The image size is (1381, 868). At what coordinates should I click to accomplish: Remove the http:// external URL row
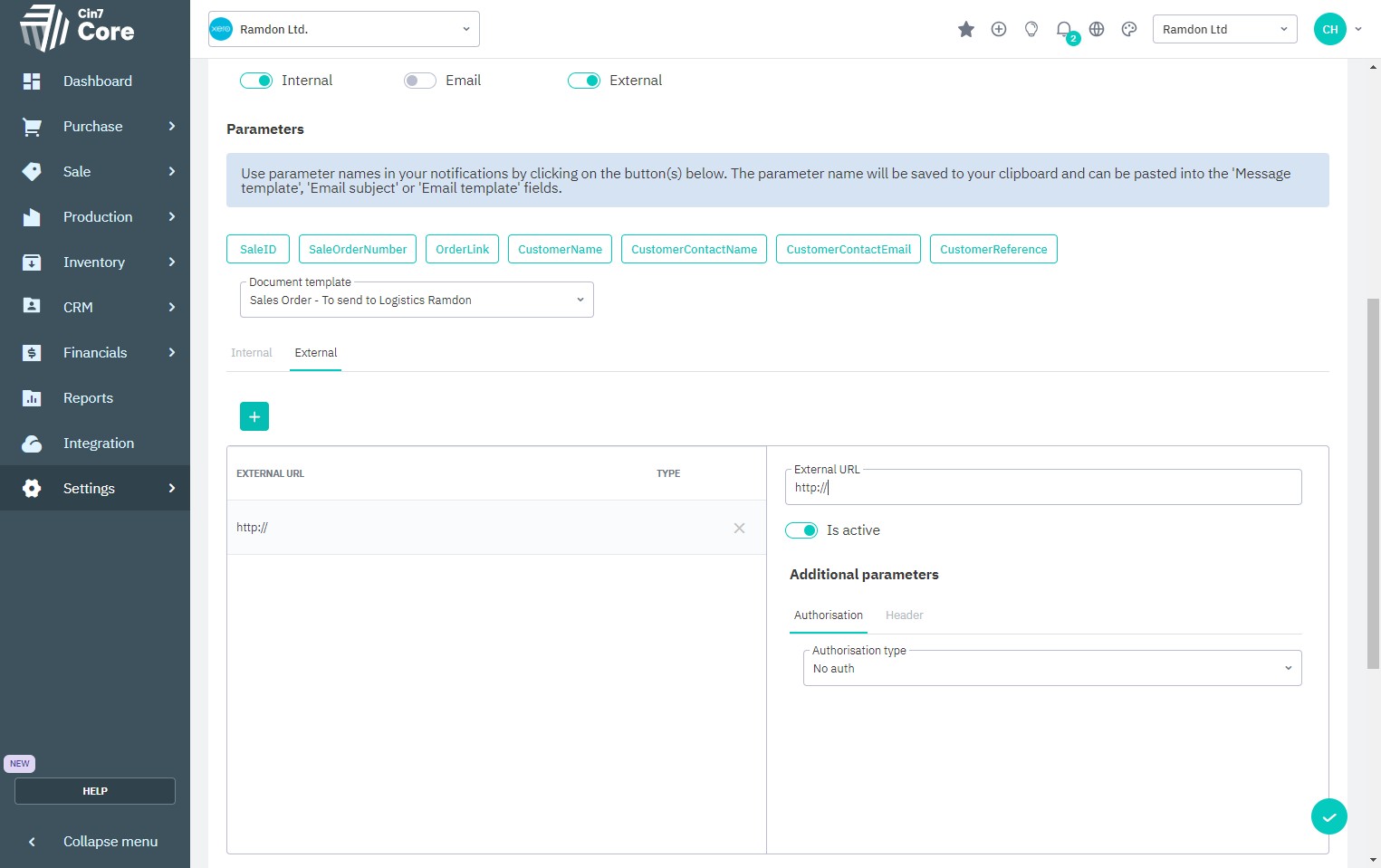pos(739,528)
